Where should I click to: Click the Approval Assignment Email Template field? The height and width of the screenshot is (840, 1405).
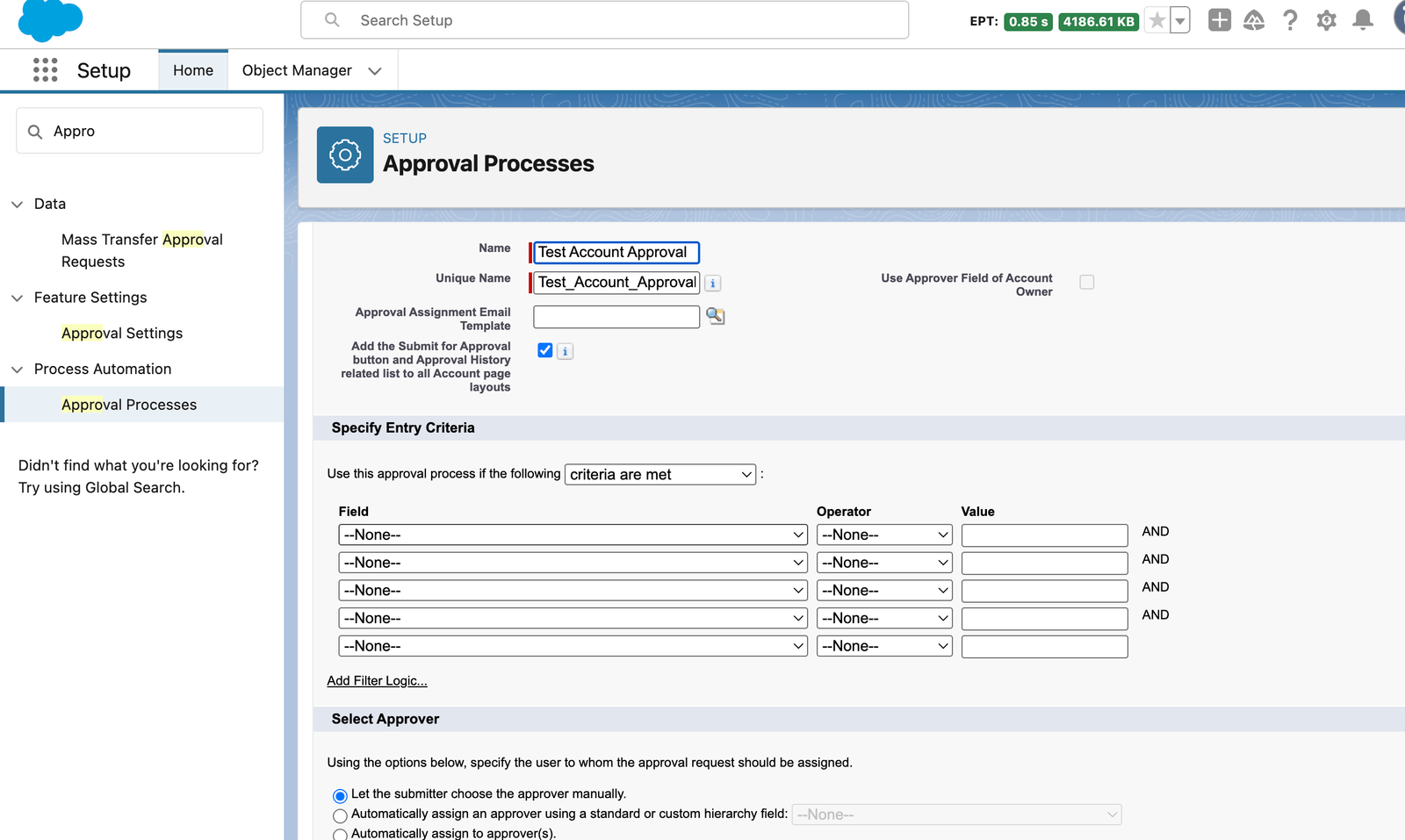(x=616, y=317)
